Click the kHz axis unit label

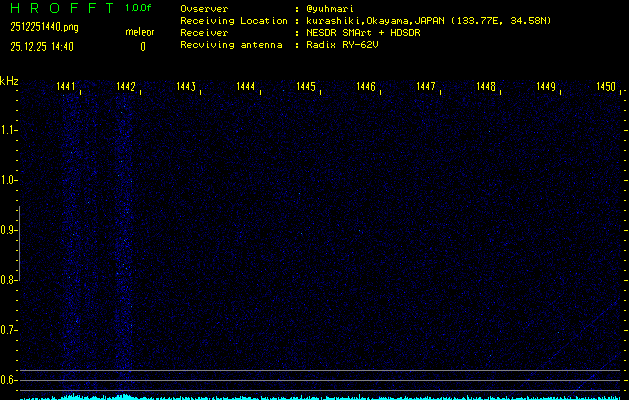[x=9, y=81]
